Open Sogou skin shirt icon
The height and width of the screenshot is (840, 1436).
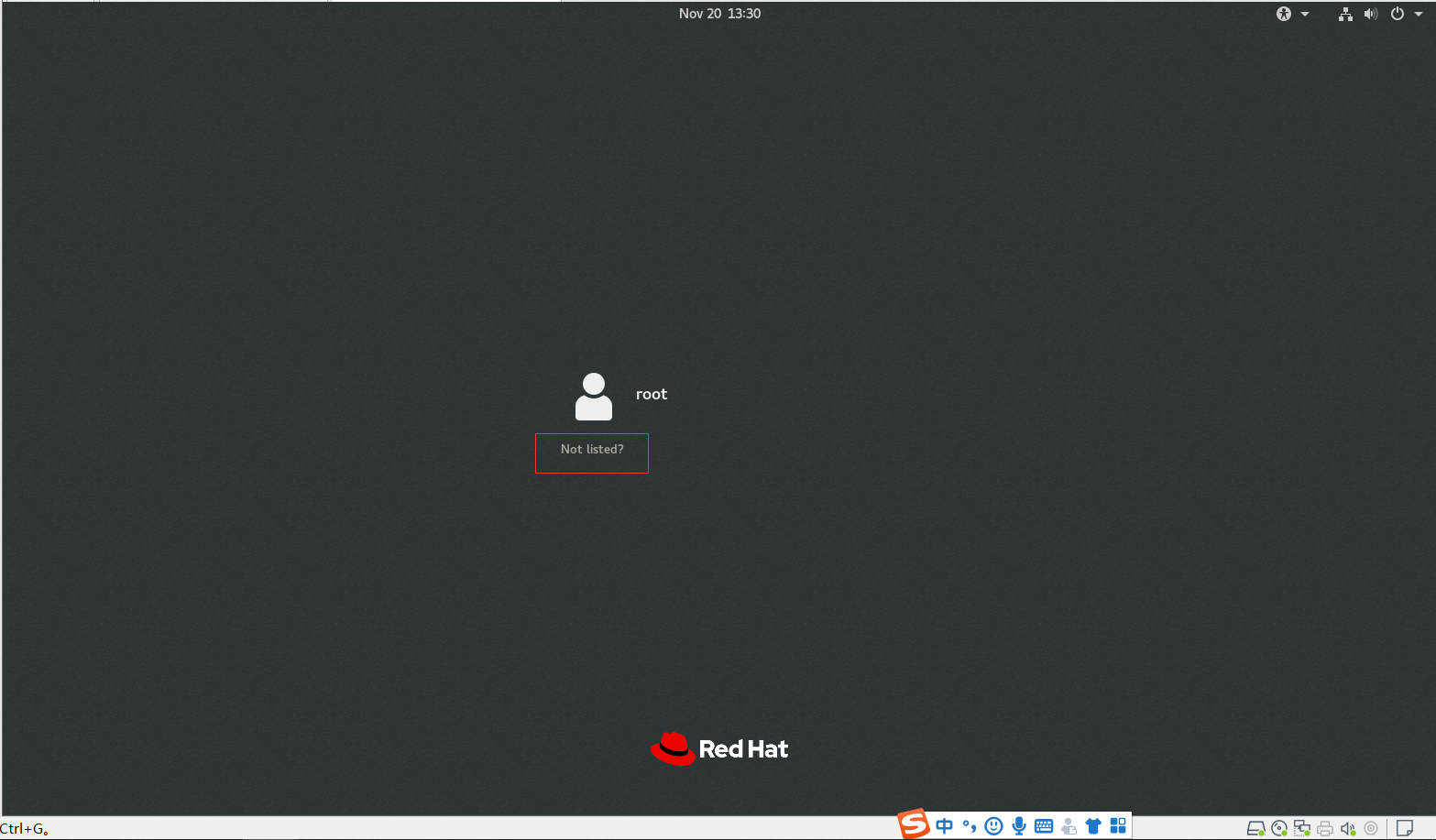(1093, 826)
